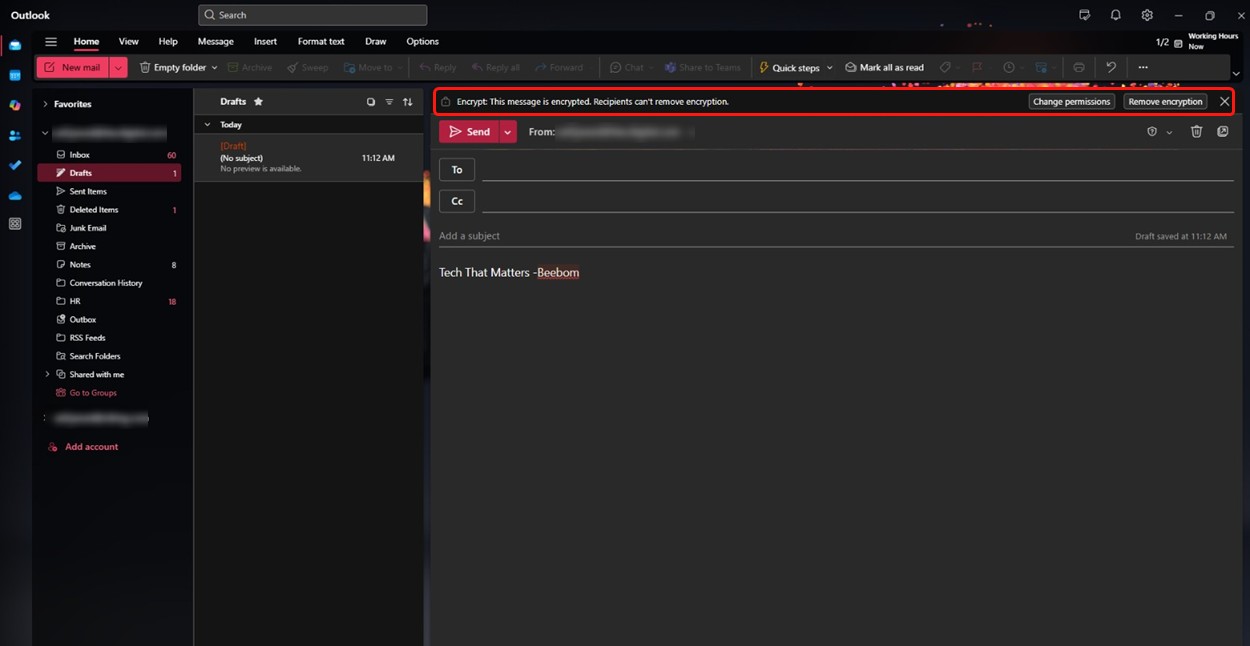The width and height of the screenshot is (1250, 646).
Task: Click the Change permissions button
Action: click(x=1071, y=102)
